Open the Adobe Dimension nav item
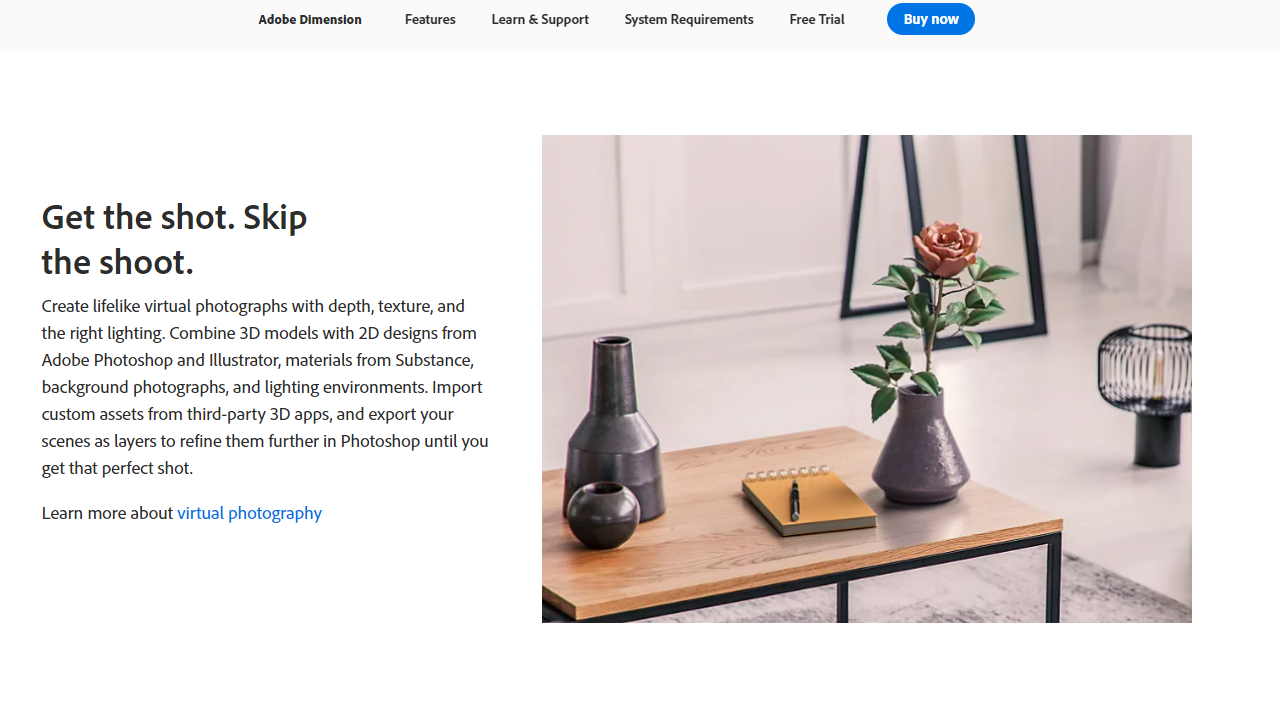 click(x=310, y=19)
